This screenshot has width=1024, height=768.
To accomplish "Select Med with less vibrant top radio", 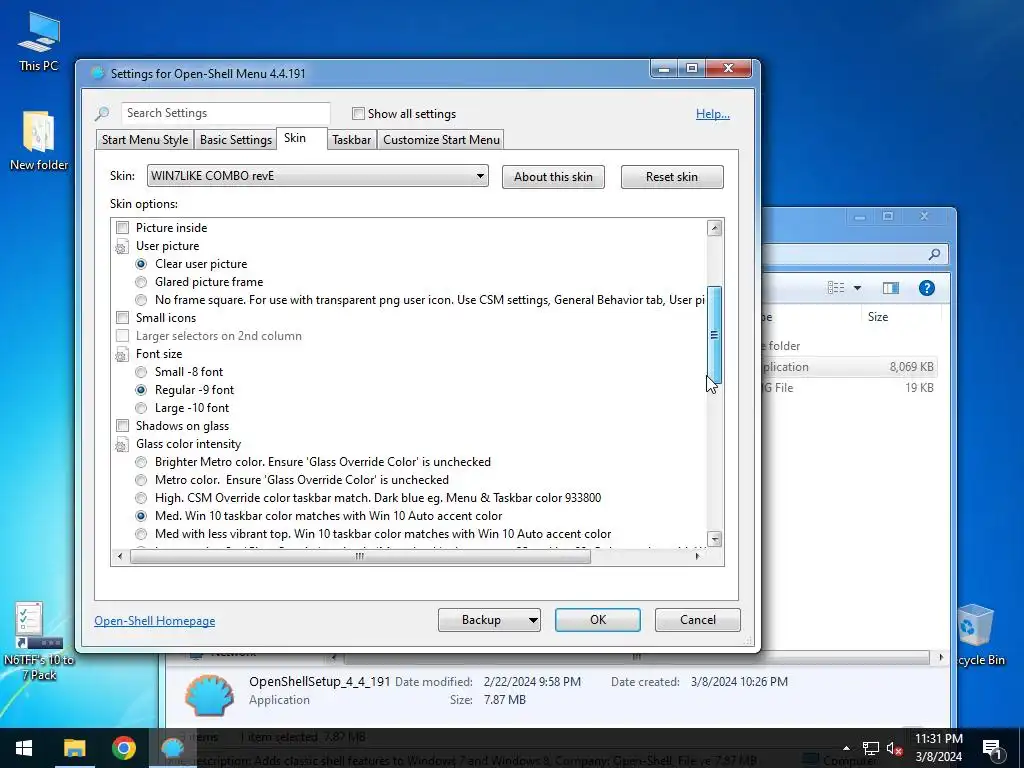I will (141, 534).
